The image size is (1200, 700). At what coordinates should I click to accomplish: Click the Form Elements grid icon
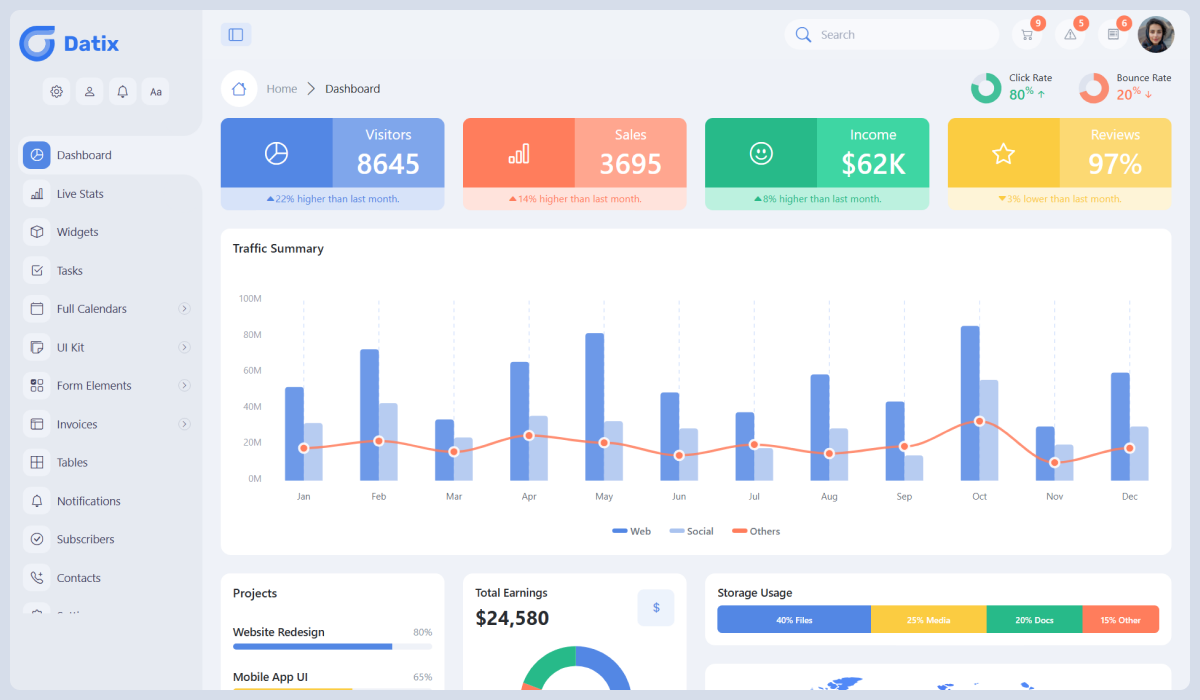pyautogui.click(x=37, y=385)
